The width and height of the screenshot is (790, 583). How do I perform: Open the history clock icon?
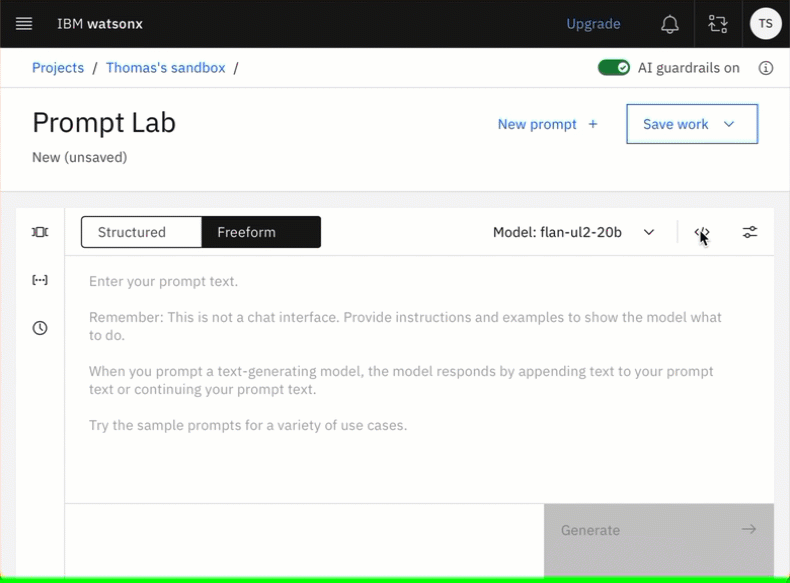[40, 328]
